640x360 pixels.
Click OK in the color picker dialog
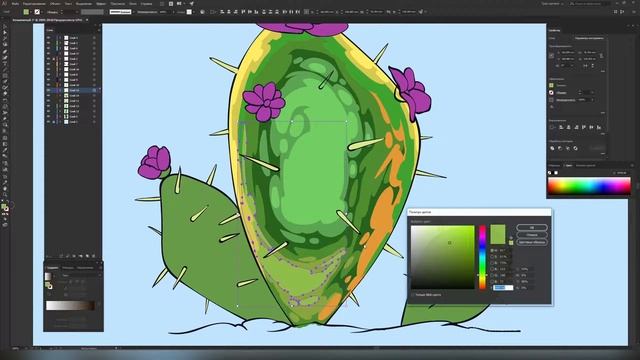(x=531, y=227)
